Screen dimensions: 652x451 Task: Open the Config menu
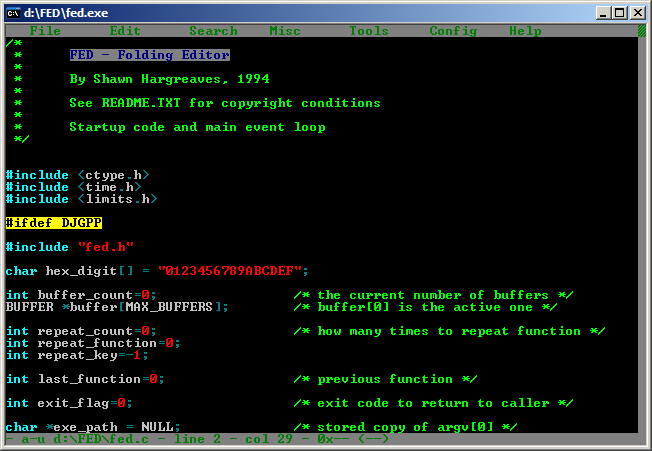pyautogui.click(x=453, y=31)
